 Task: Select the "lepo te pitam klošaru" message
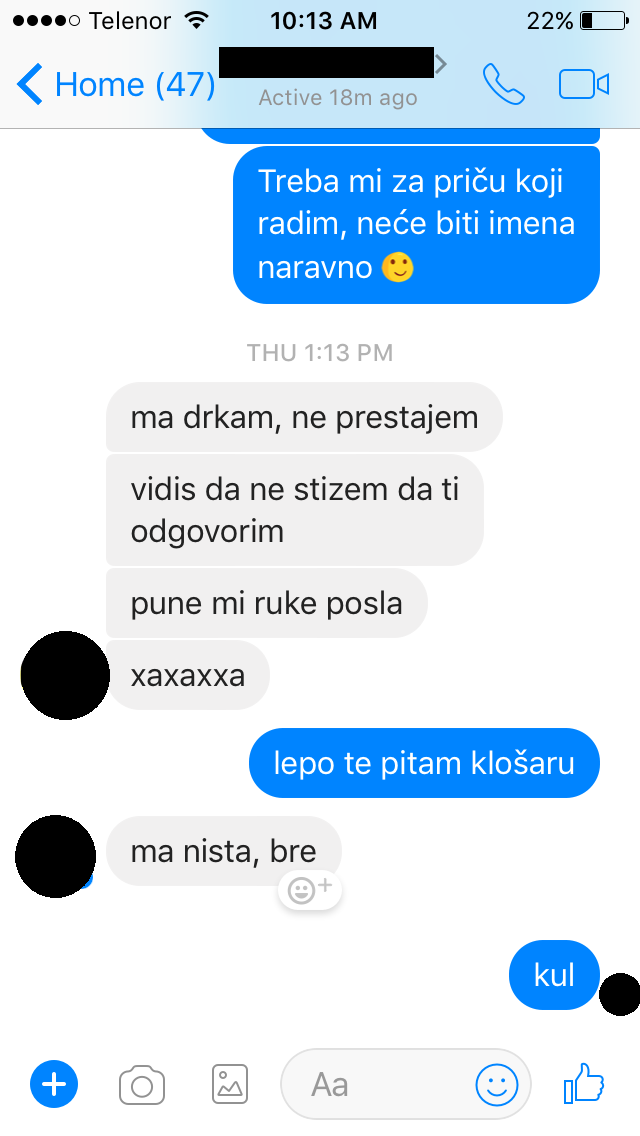[x=424, y=763]
